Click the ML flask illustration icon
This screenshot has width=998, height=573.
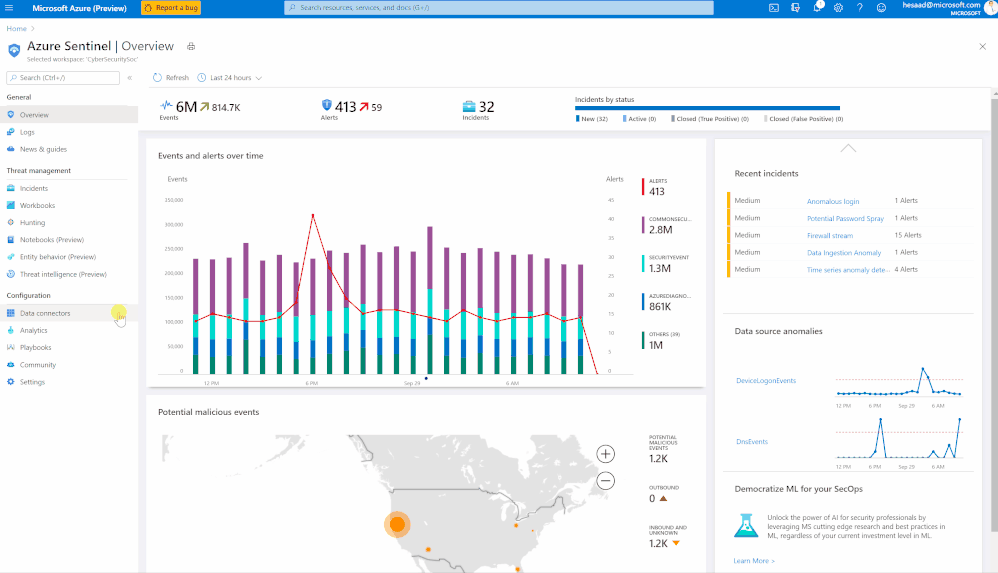point(746,525)
